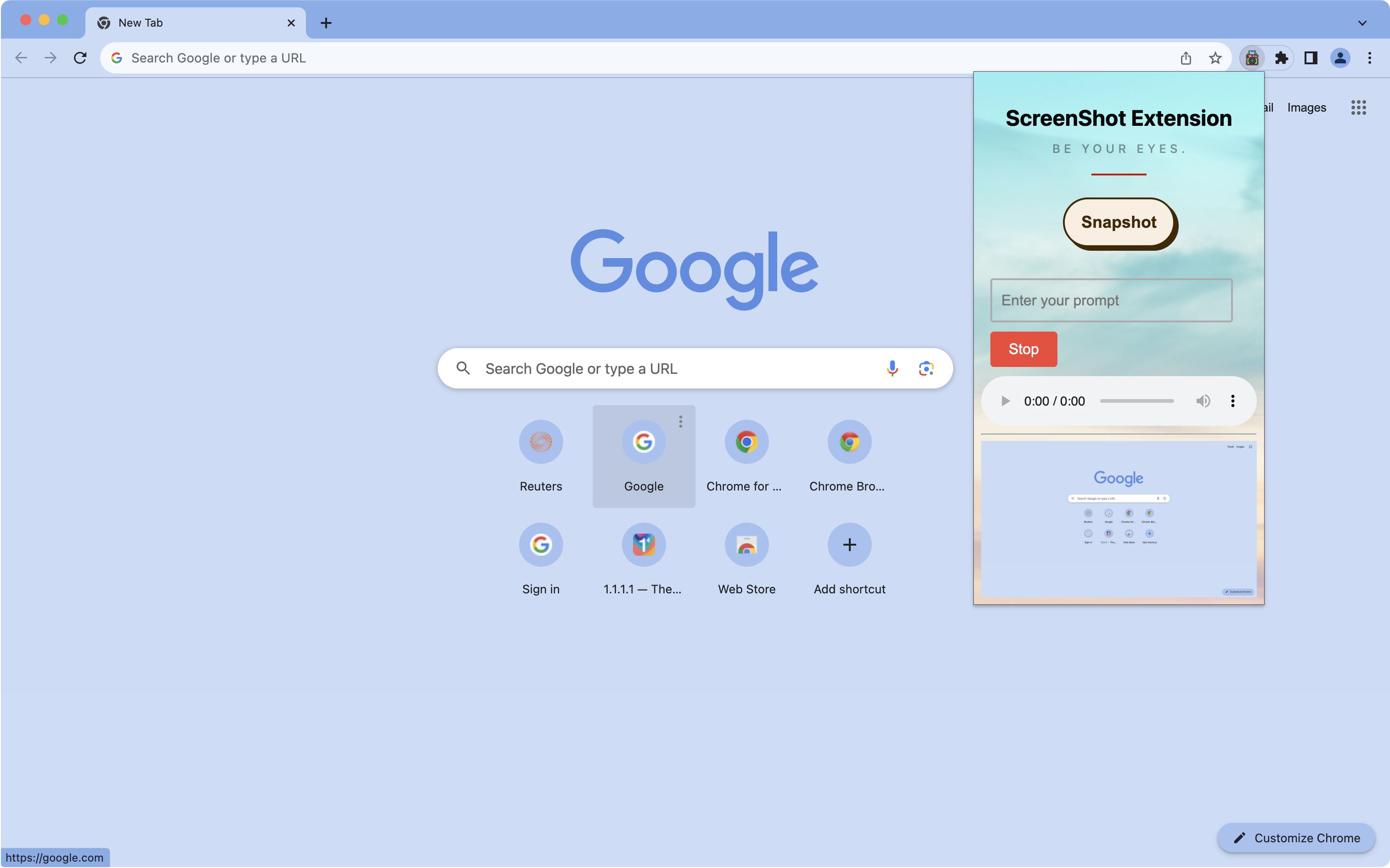Open a new tab with plus button

(x=326, y=23)
